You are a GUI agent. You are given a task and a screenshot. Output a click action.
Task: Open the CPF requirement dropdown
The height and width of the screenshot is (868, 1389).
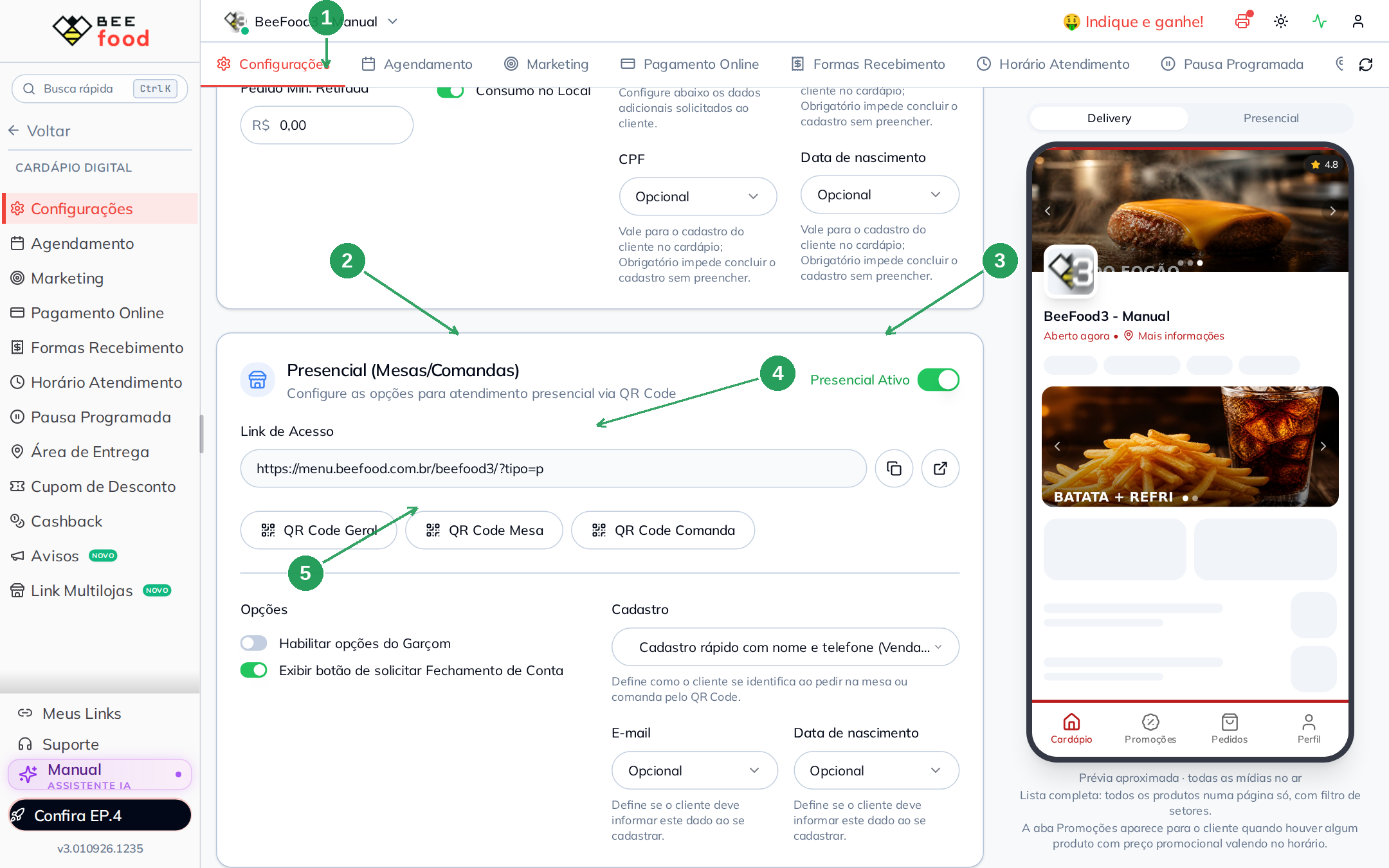(698, 197)
